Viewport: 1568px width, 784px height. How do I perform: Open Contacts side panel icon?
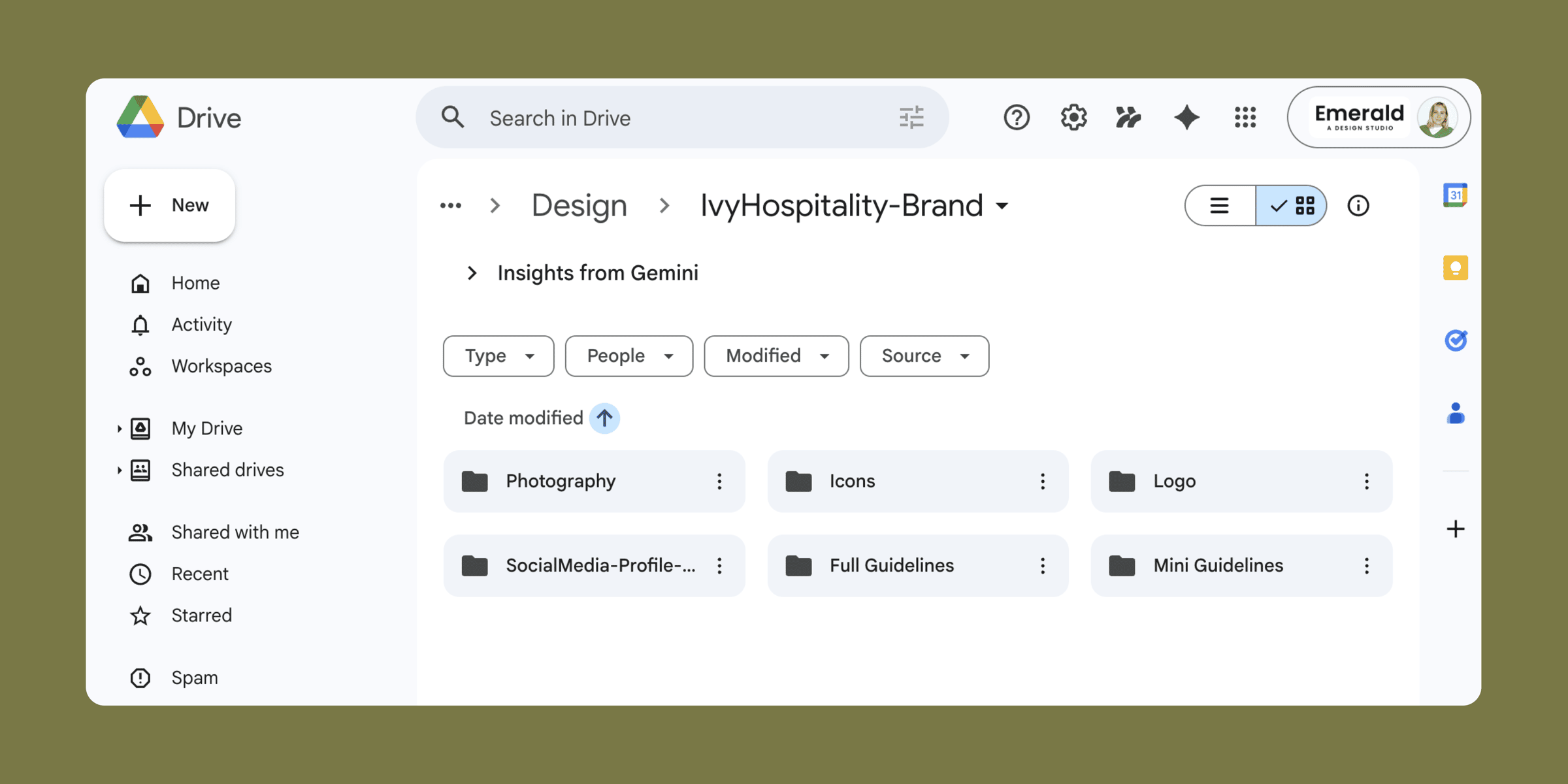click(x=1455, y=414)
